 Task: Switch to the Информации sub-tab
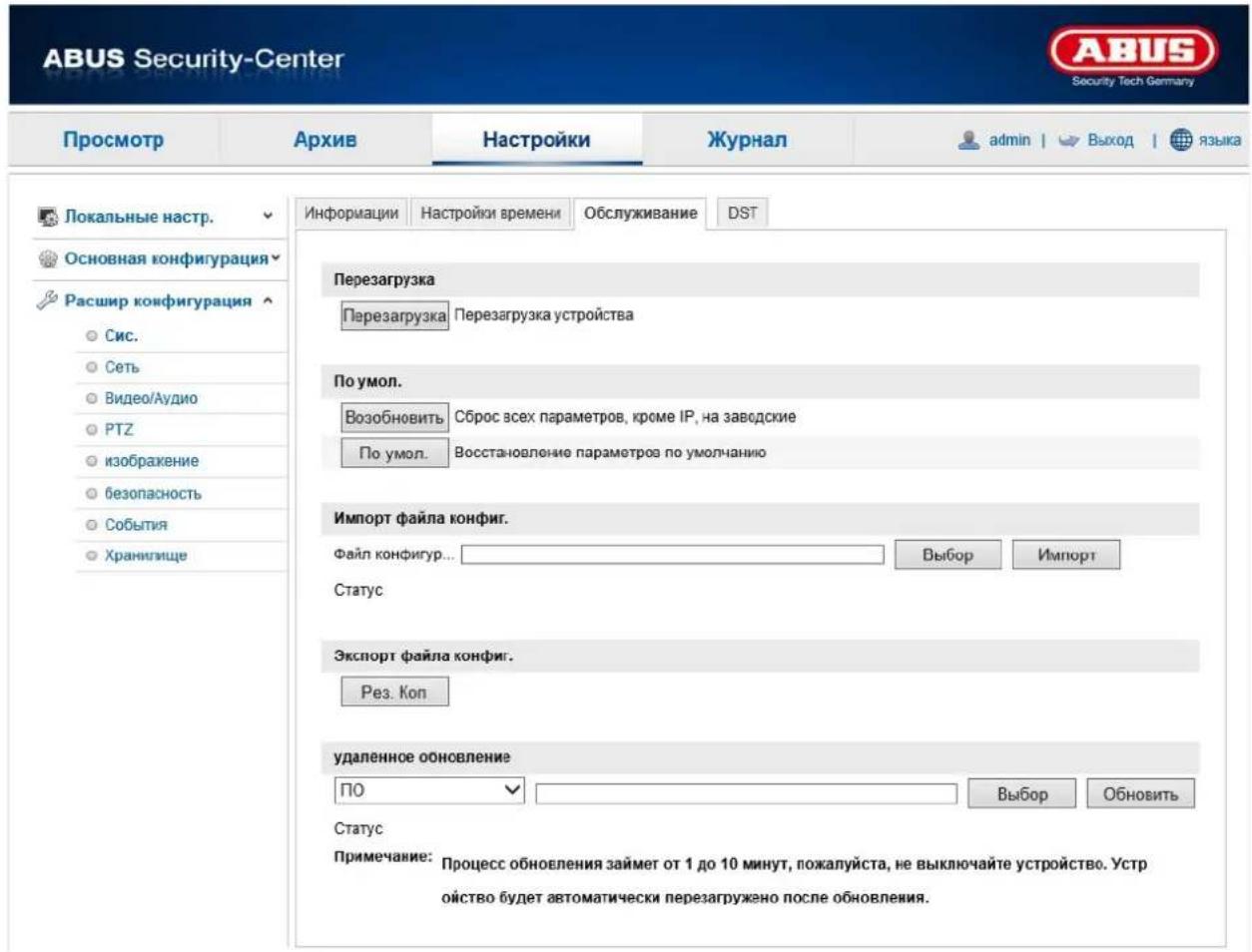click(x=350, y=214)
